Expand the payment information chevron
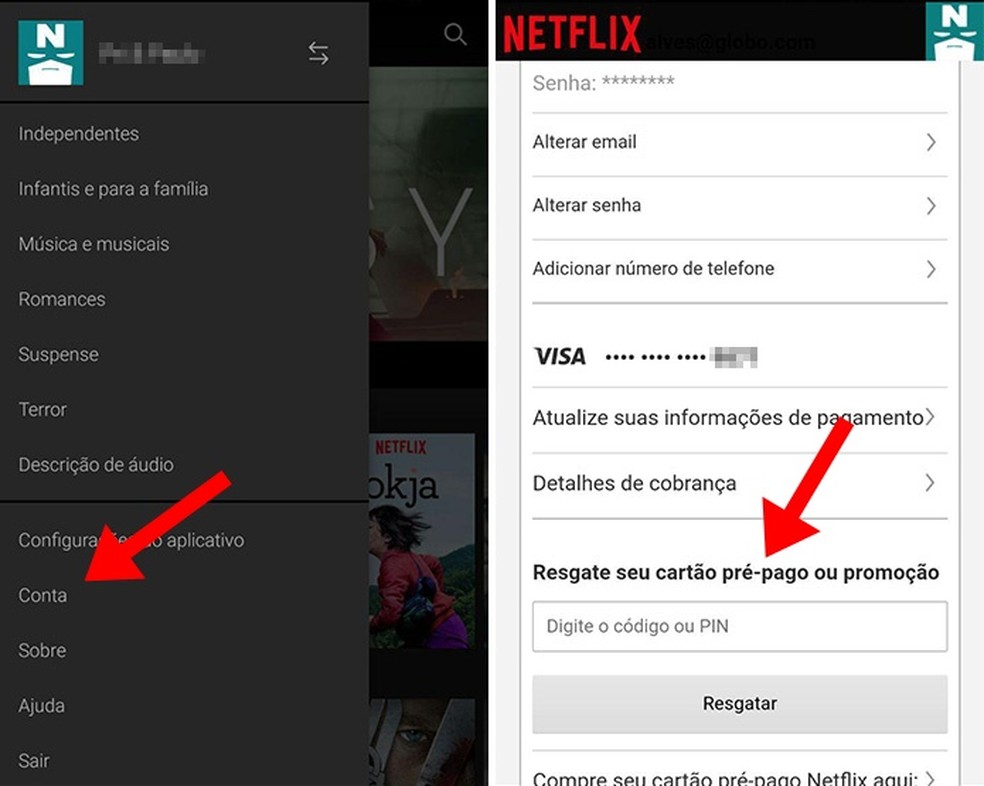 click(x=931, y=416)
